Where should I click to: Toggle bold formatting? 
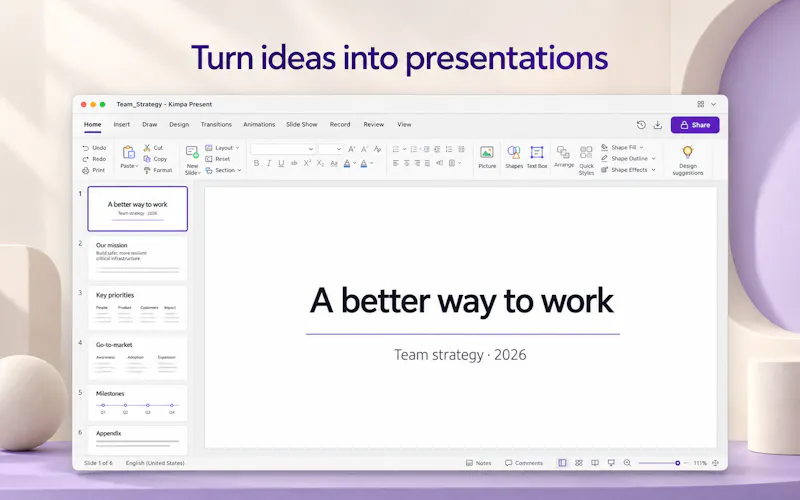tap(256, 163)
